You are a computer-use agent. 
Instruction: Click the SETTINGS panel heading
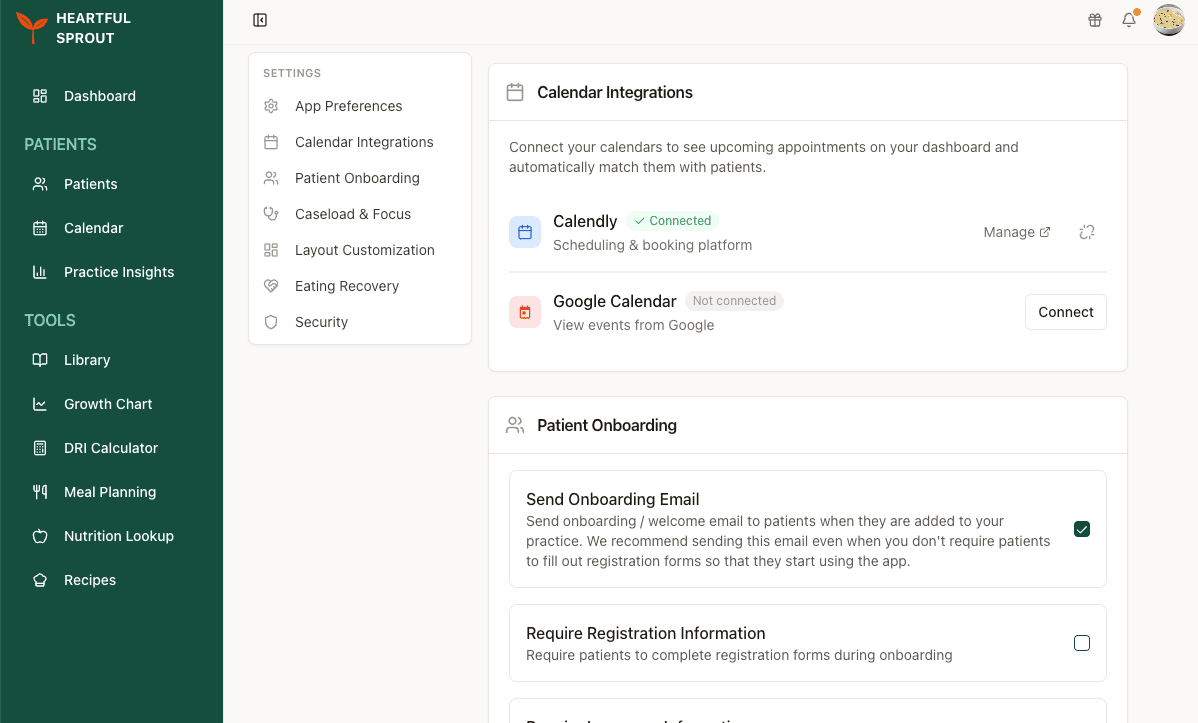292,73
